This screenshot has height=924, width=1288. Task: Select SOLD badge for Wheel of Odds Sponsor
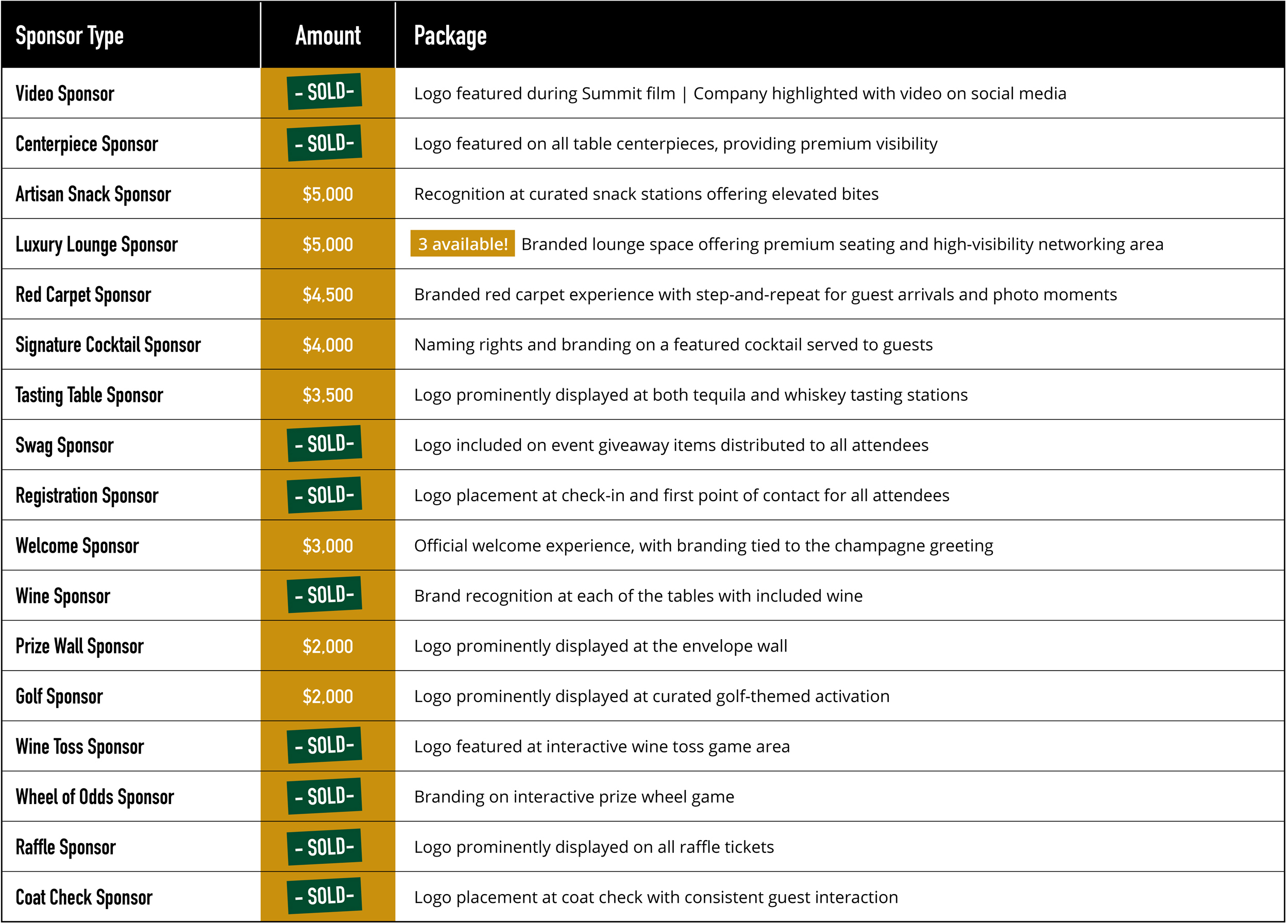[324, 796]
